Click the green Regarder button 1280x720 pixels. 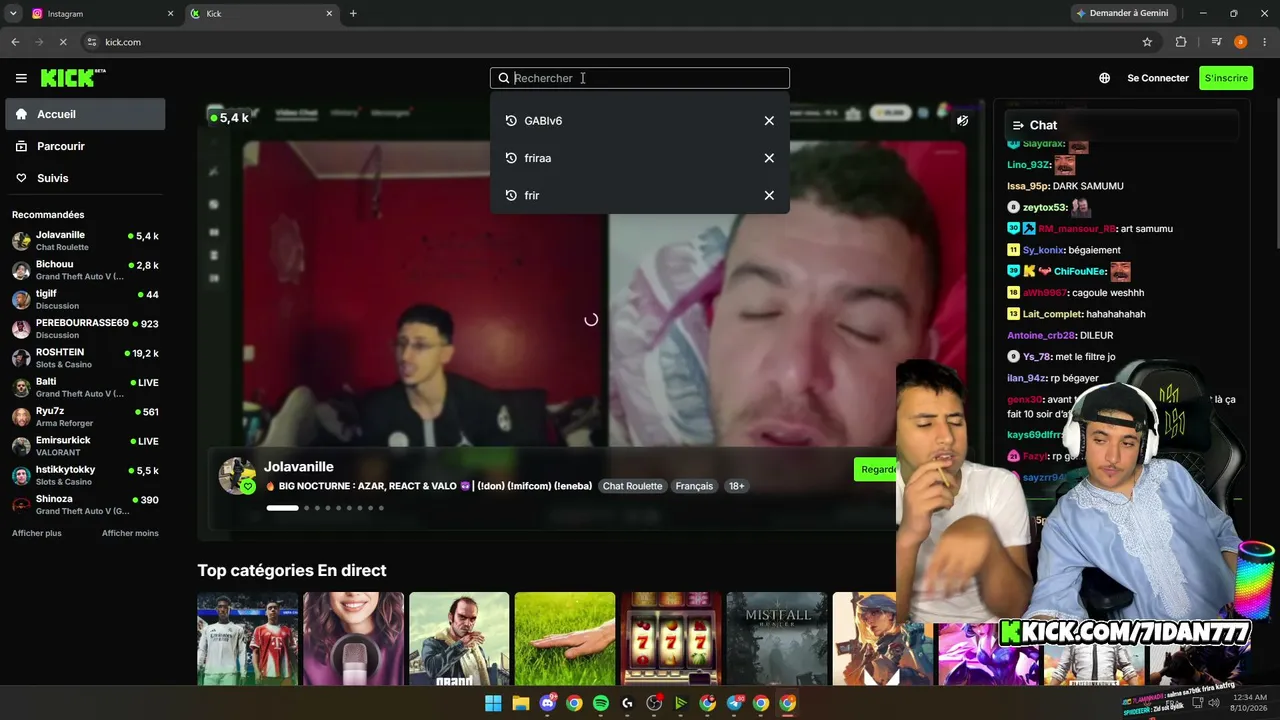click(877, 470)
